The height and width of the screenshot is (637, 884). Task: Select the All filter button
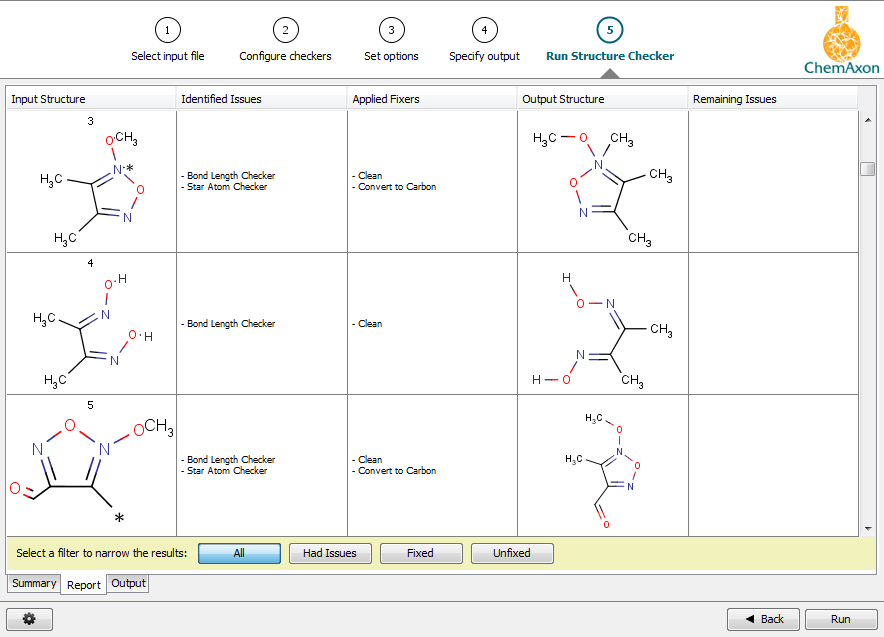tap(239, 553)
